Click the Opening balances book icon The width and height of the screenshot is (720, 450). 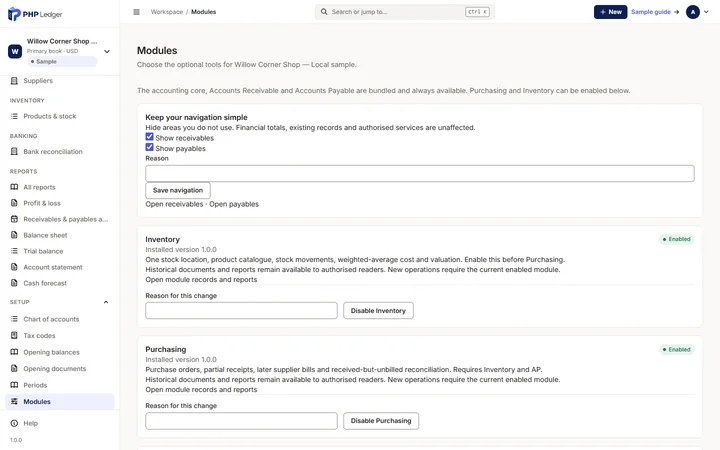(x=14, y=352)
